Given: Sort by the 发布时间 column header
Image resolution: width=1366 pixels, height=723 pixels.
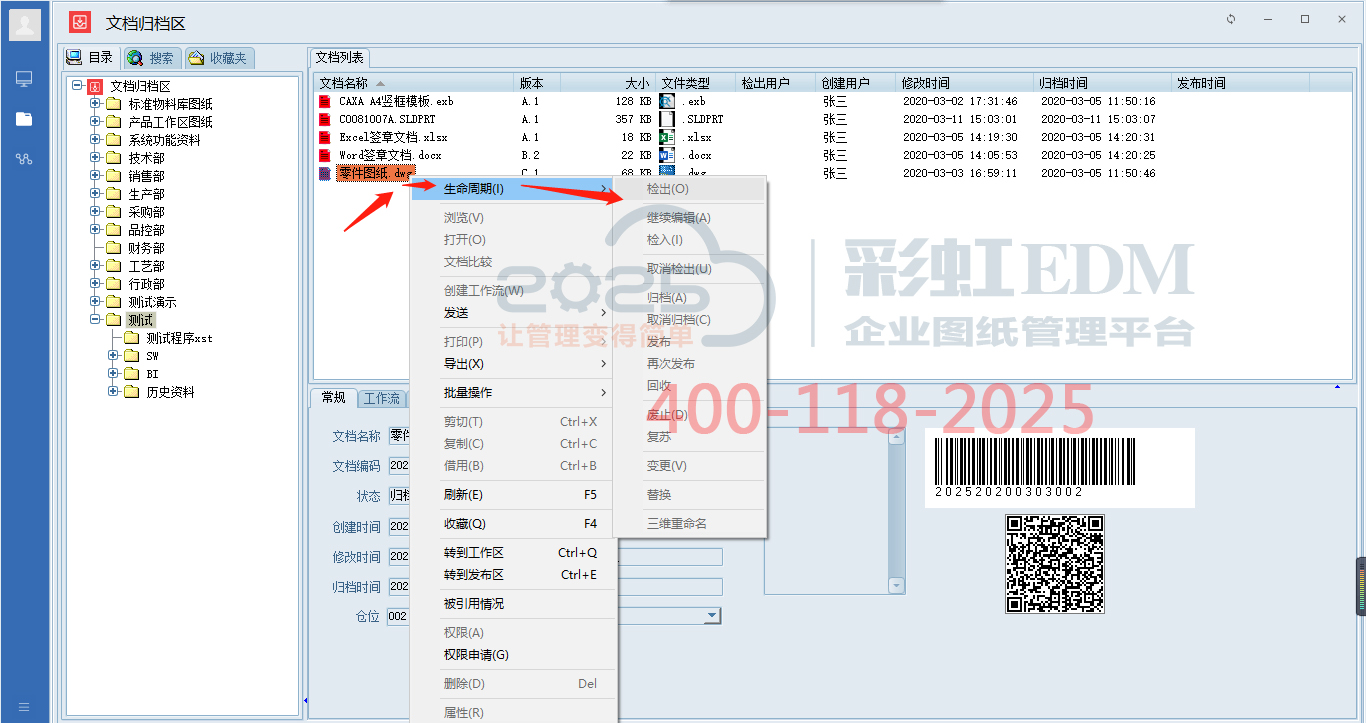Looking at the screenshot, I should 1240,83.
